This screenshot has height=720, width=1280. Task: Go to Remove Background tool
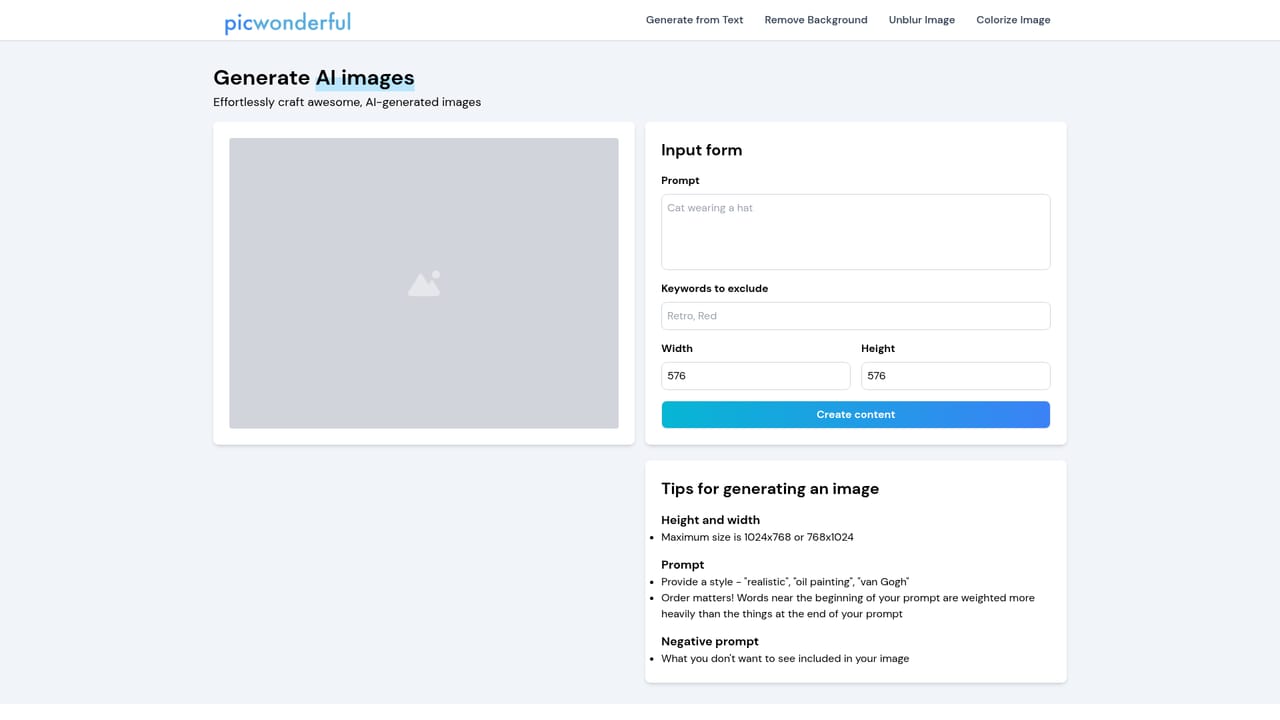coord(816,20)
